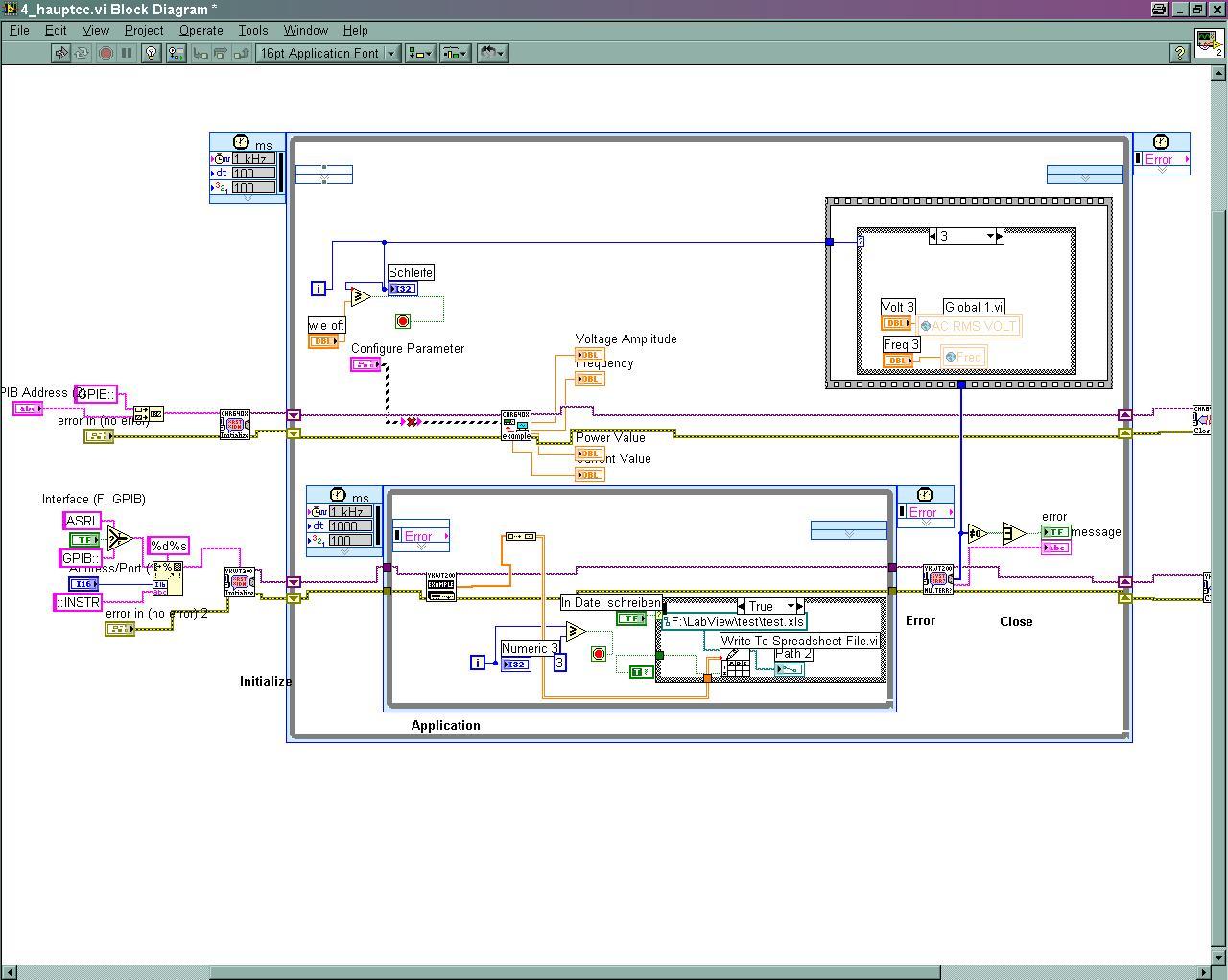This screenshot has width=1228, height=980.
Task: Click the stop terminal below Schleife indicator
Action: click(403, 321)
